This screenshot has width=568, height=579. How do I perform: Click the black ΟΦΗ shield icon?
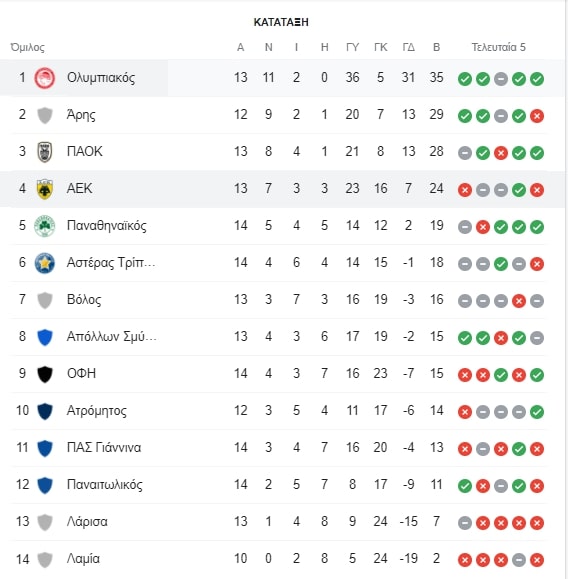[x=45, y=374]
